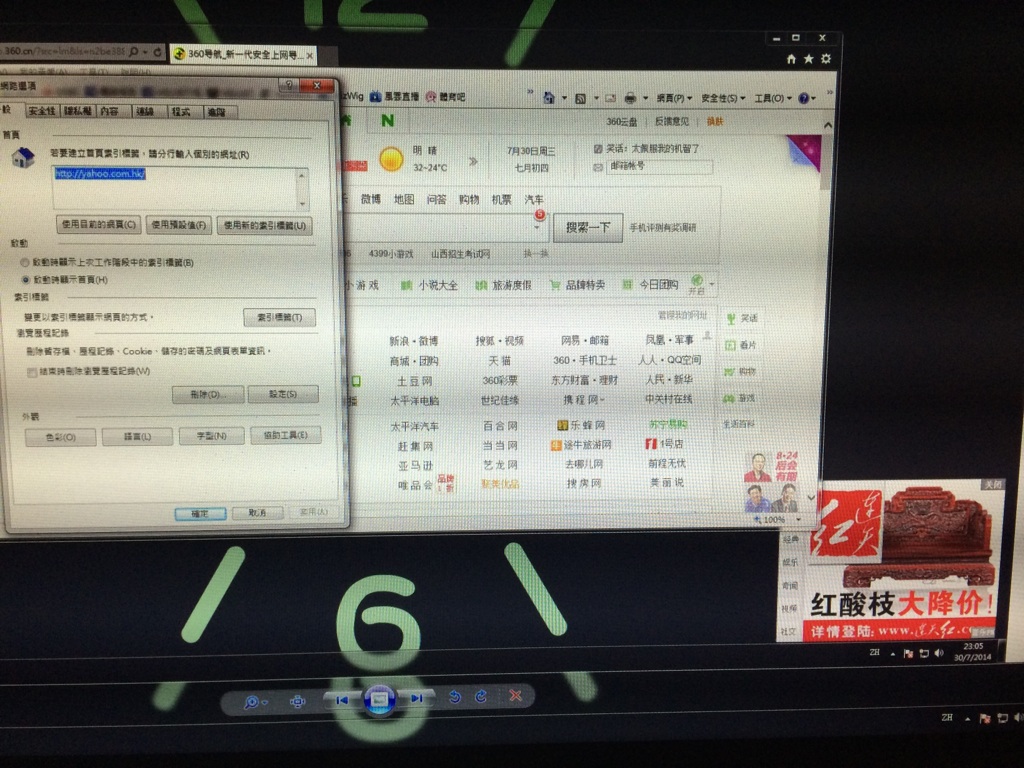Open zoom control in Photo Viewer toolbar
The height and width of the screenshot is (768, 1024).
click(253, 701)
